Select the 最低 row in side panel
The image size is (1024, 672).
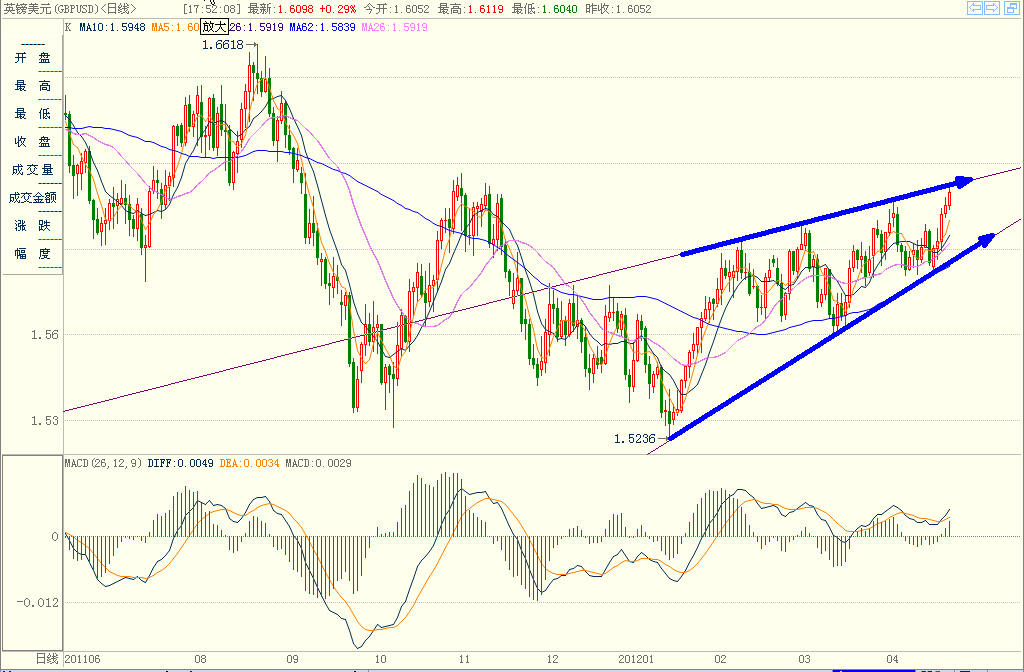point(33,114)
